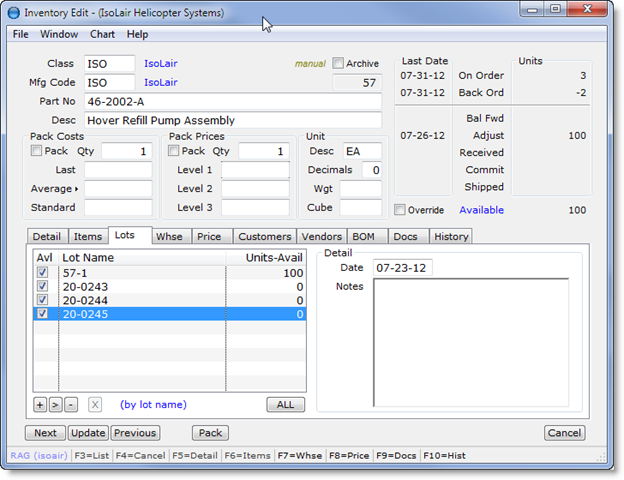This screenshot has width=624, height=480.
Task: Click the plus button to add a lot
Action: coord(40,405)
